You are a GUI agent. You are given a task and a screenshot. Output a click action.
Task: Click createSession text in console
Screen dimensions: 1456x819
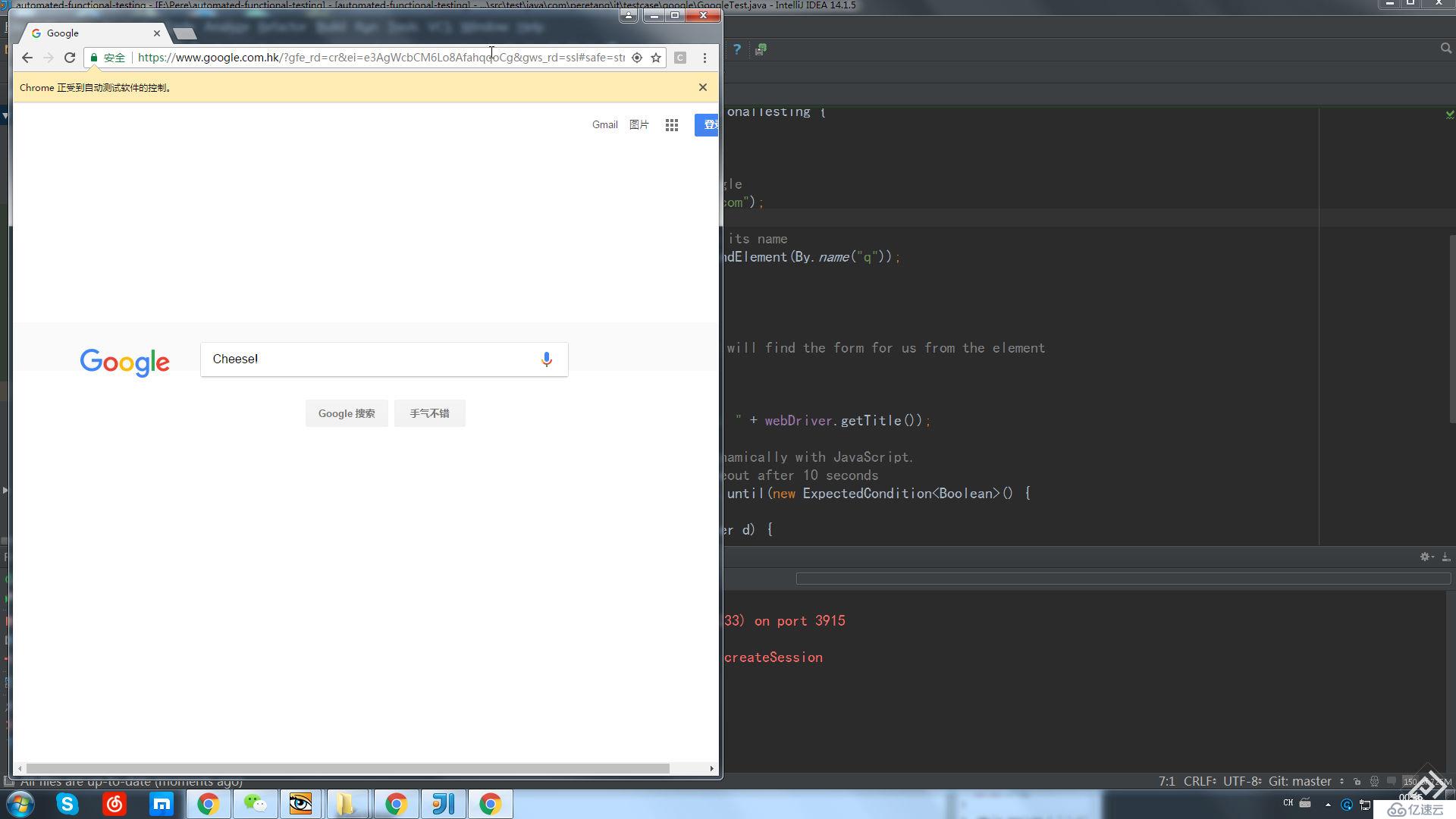773,657
